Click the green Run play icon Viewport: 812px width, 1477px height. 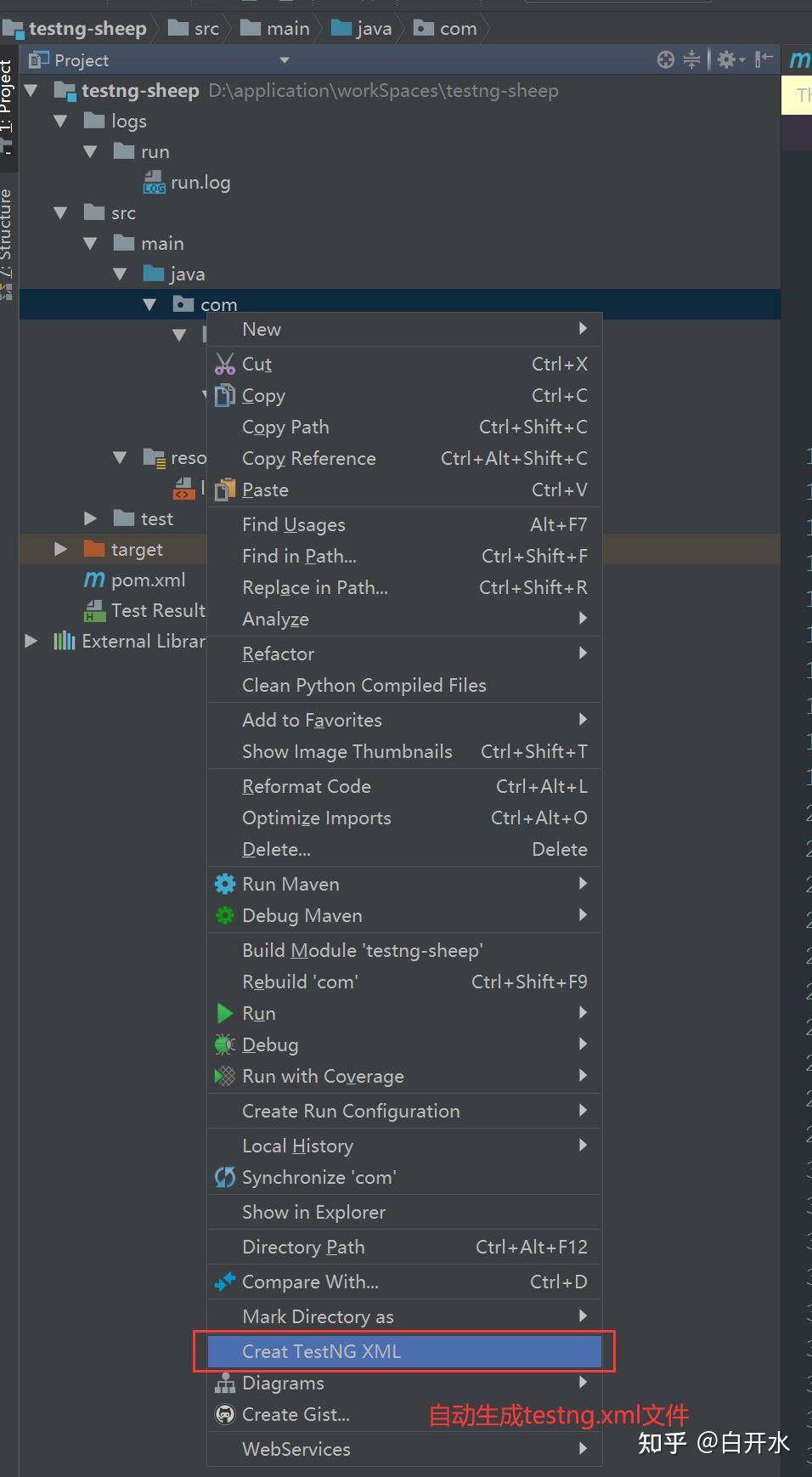[224, 1013]
